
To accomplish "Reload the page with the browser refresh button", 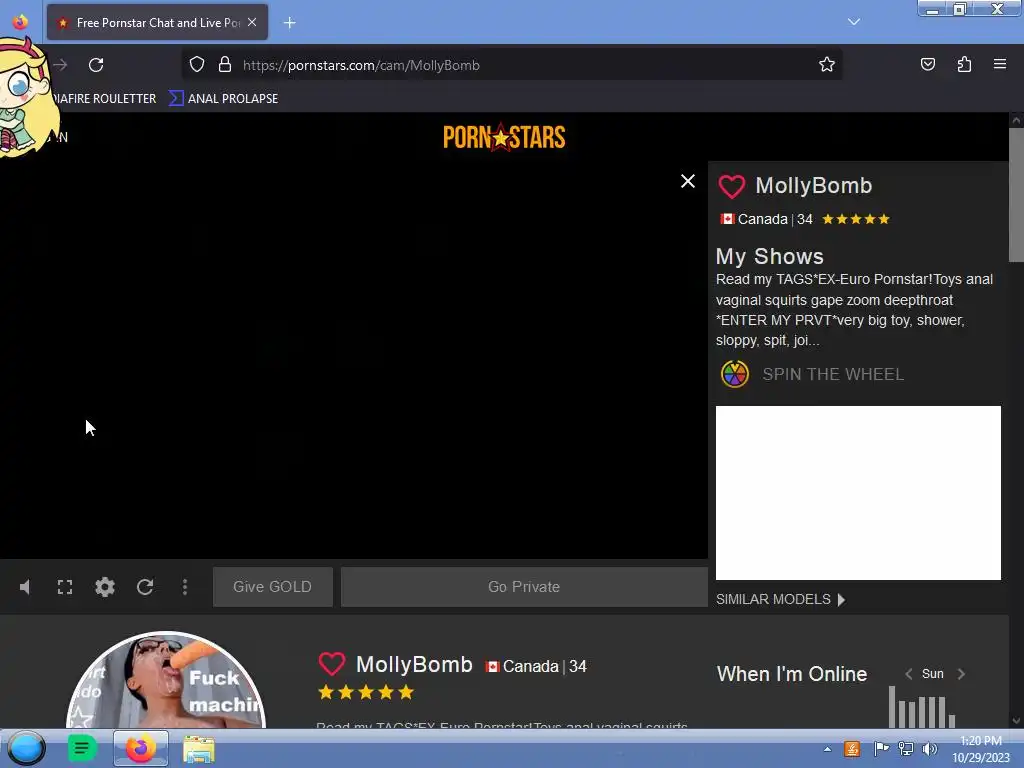I will (x=96, y=65).
